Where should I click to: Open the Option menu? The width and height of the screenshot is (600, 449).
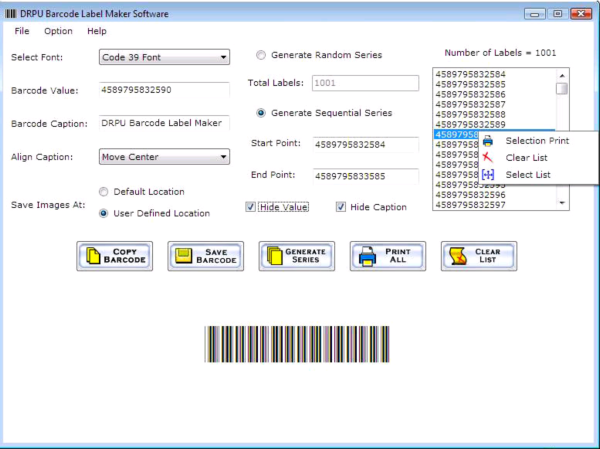click(x=58, y=31)
